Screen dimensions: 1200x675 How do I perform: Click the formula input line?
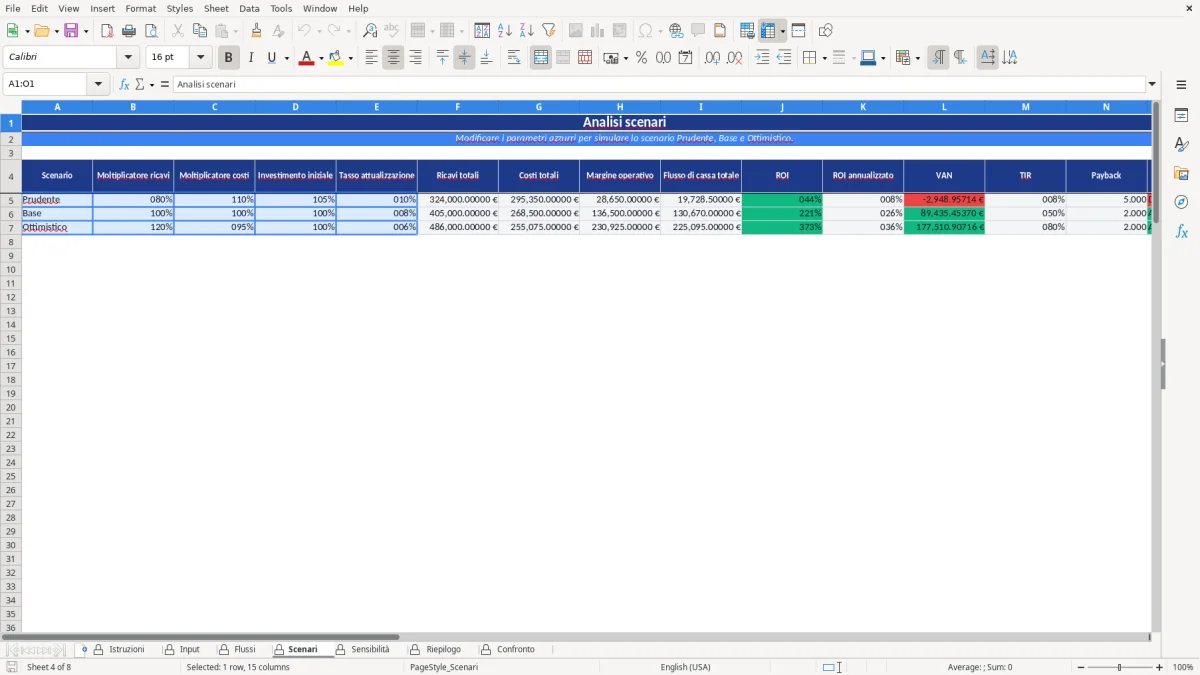coord(659,84)
